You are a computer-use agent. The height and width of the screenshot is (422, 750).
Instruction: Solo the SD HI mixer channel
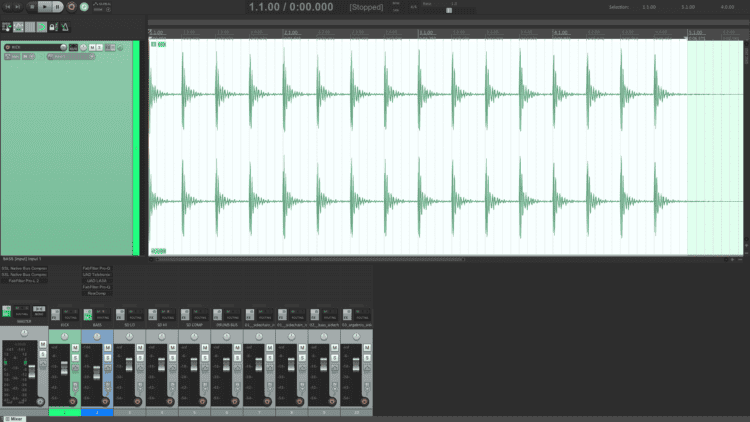173,358
